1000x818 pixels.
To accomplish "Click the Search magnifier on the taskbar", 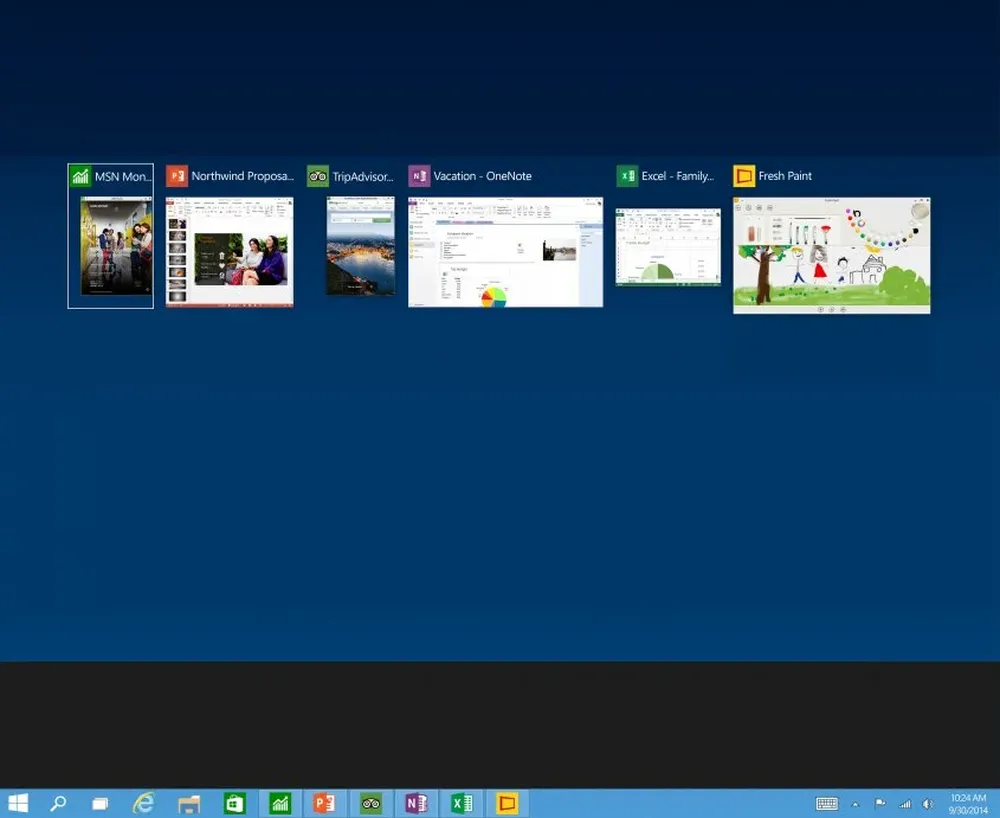I will coord(58,803).
